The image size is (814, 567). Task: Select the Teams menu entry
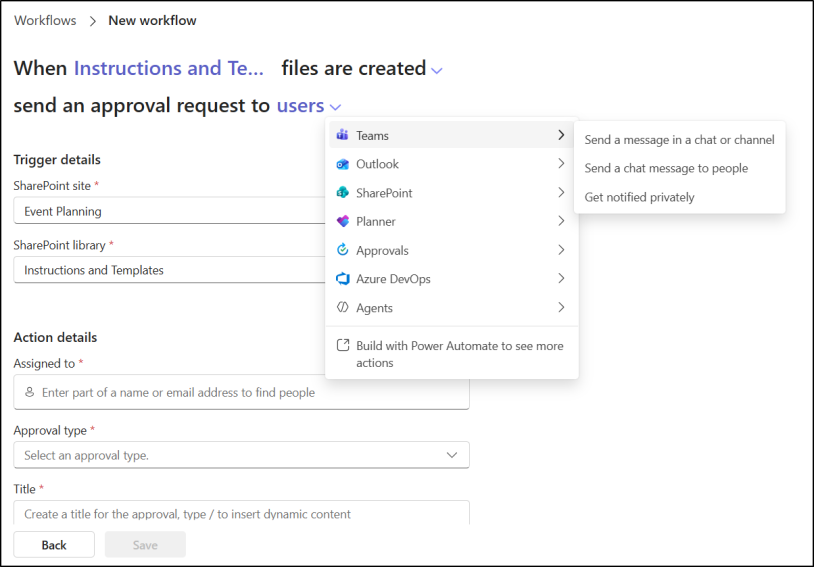(451, 135)
